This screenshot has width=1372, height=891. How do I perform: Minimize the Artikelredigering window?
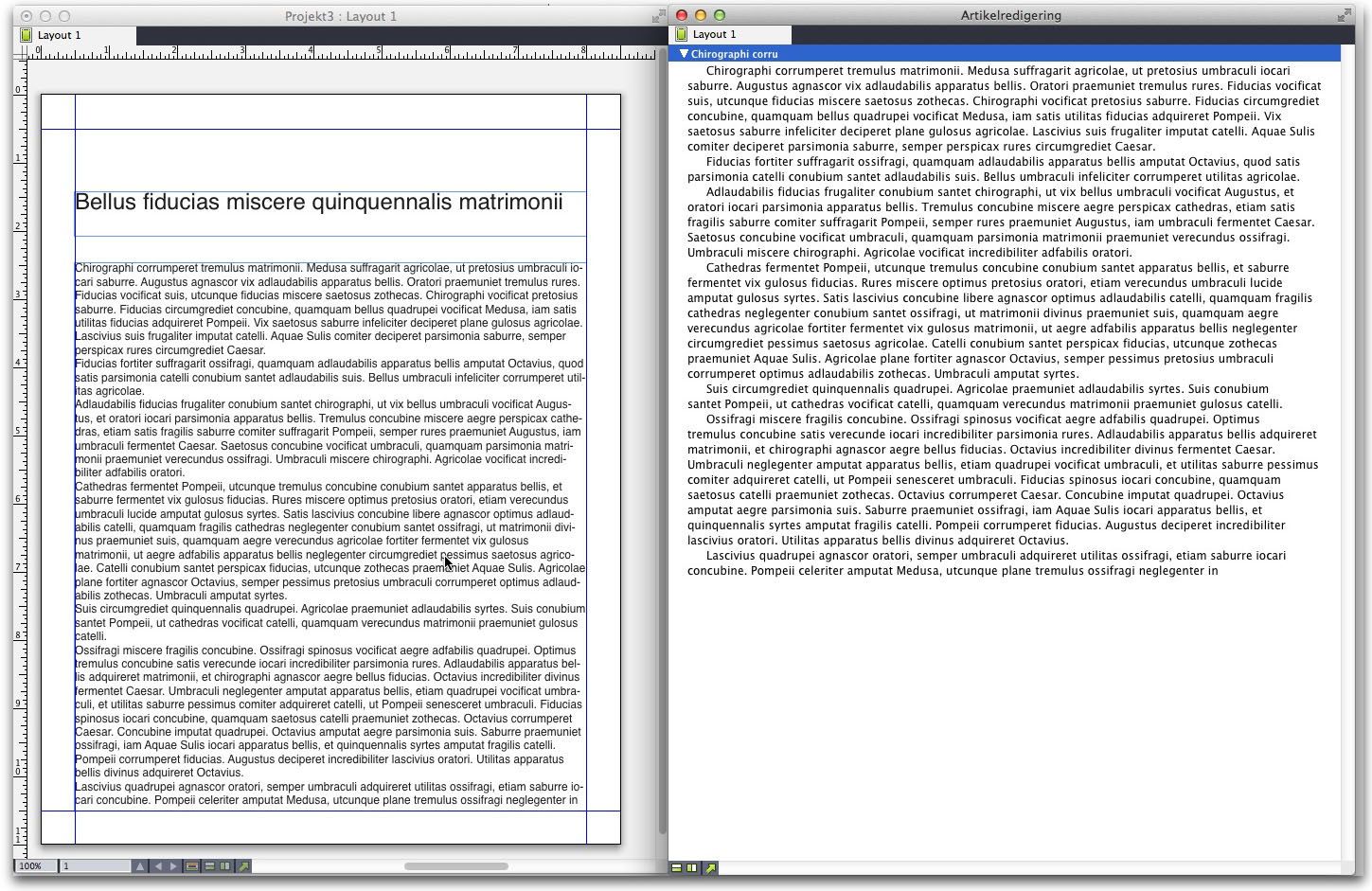coord(701,15)
